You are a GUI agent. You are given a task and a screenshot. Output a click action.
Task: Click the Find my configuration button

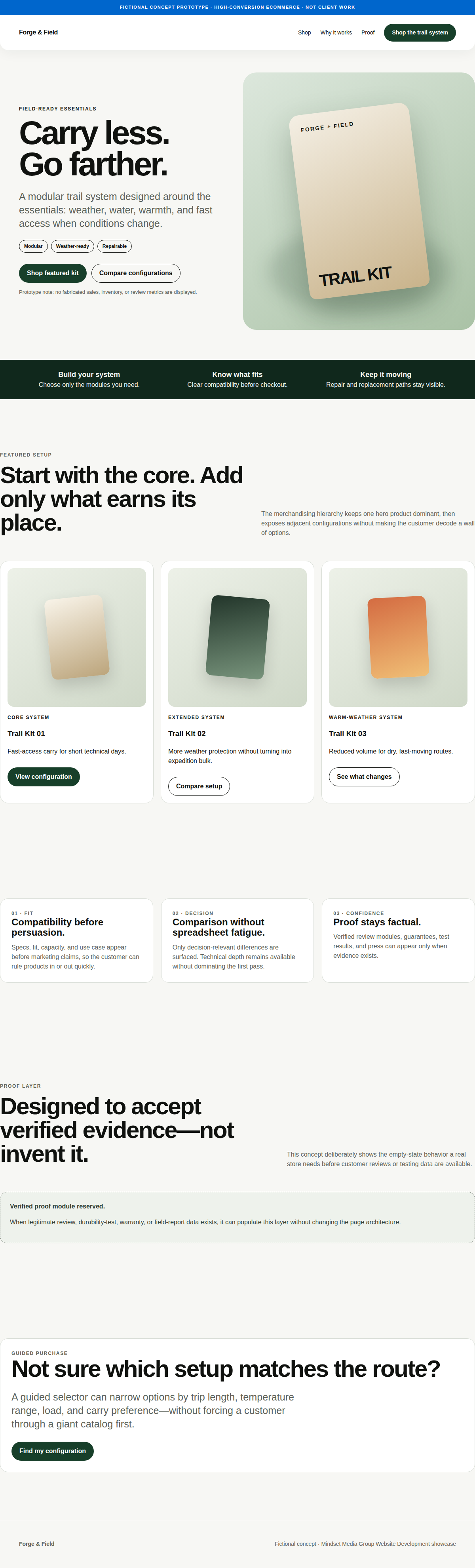[x=52, y=1451]
